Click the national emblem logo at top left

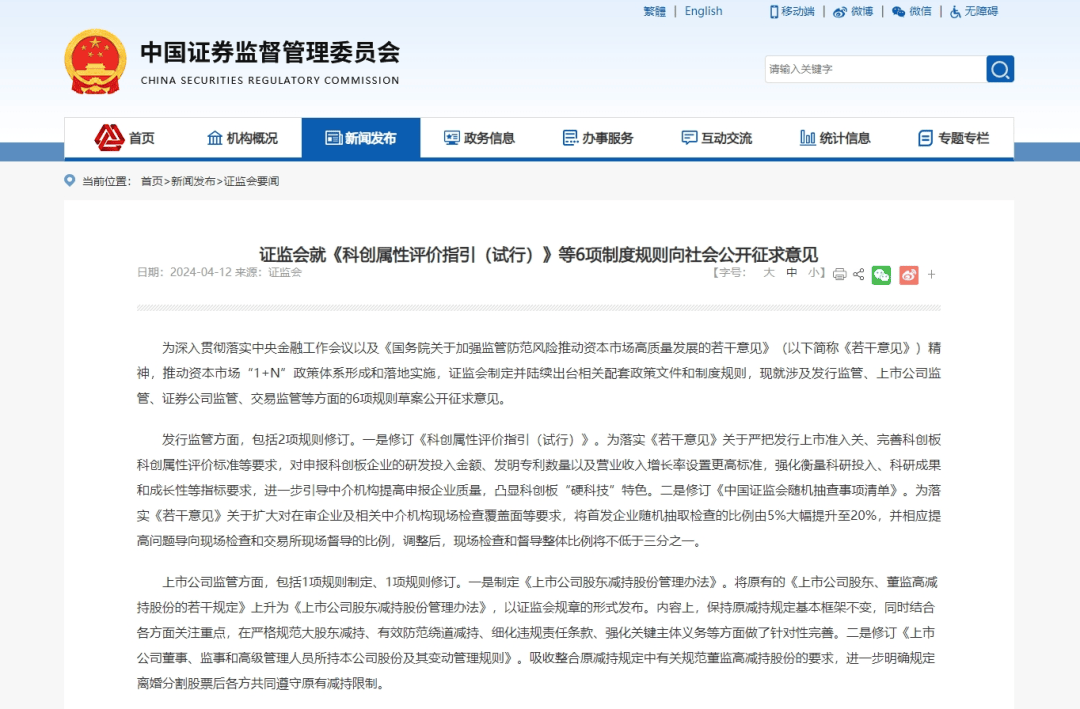coord(95,60)
